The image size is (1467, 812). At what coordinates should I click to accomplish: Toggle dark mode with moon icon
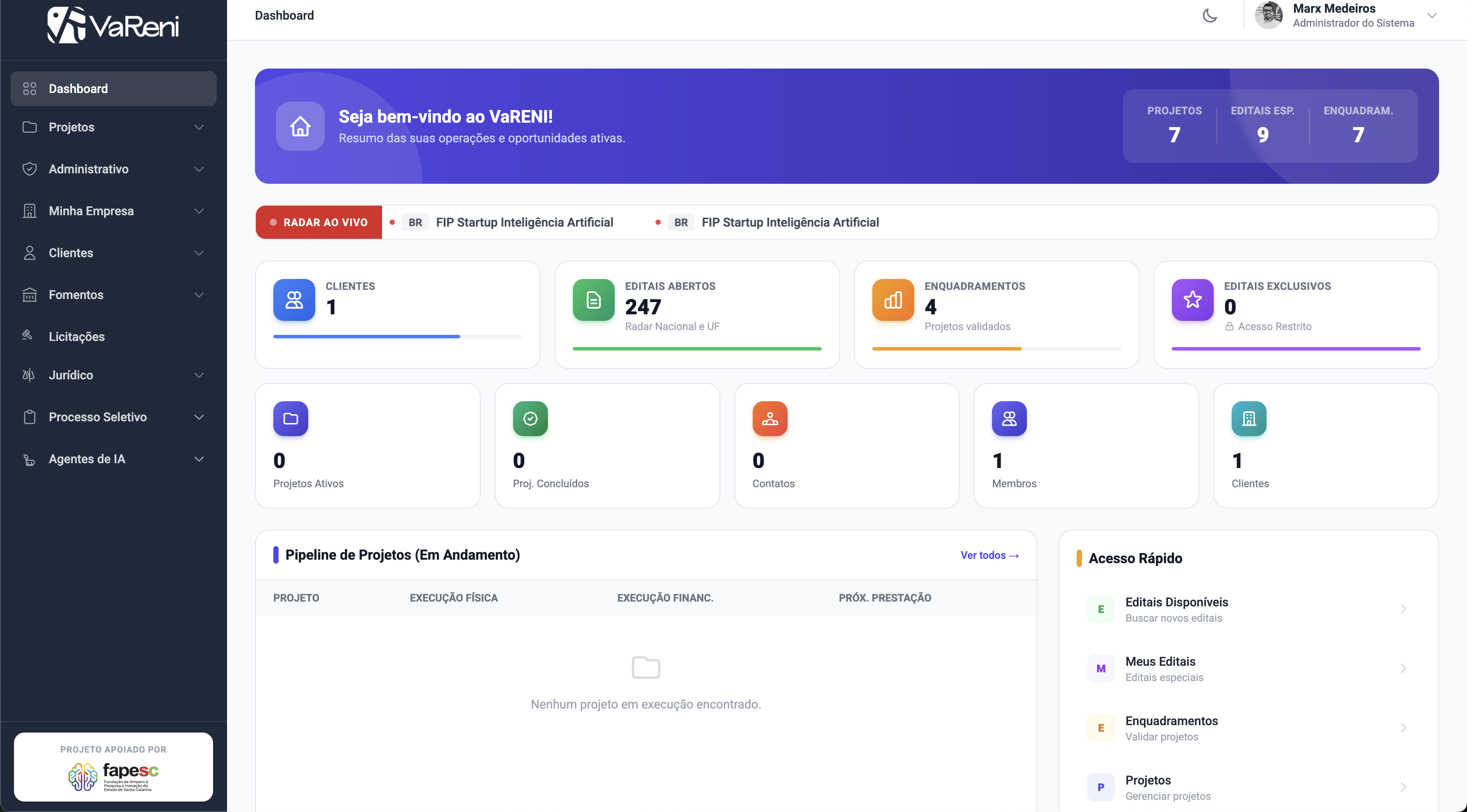point(1209,15)
